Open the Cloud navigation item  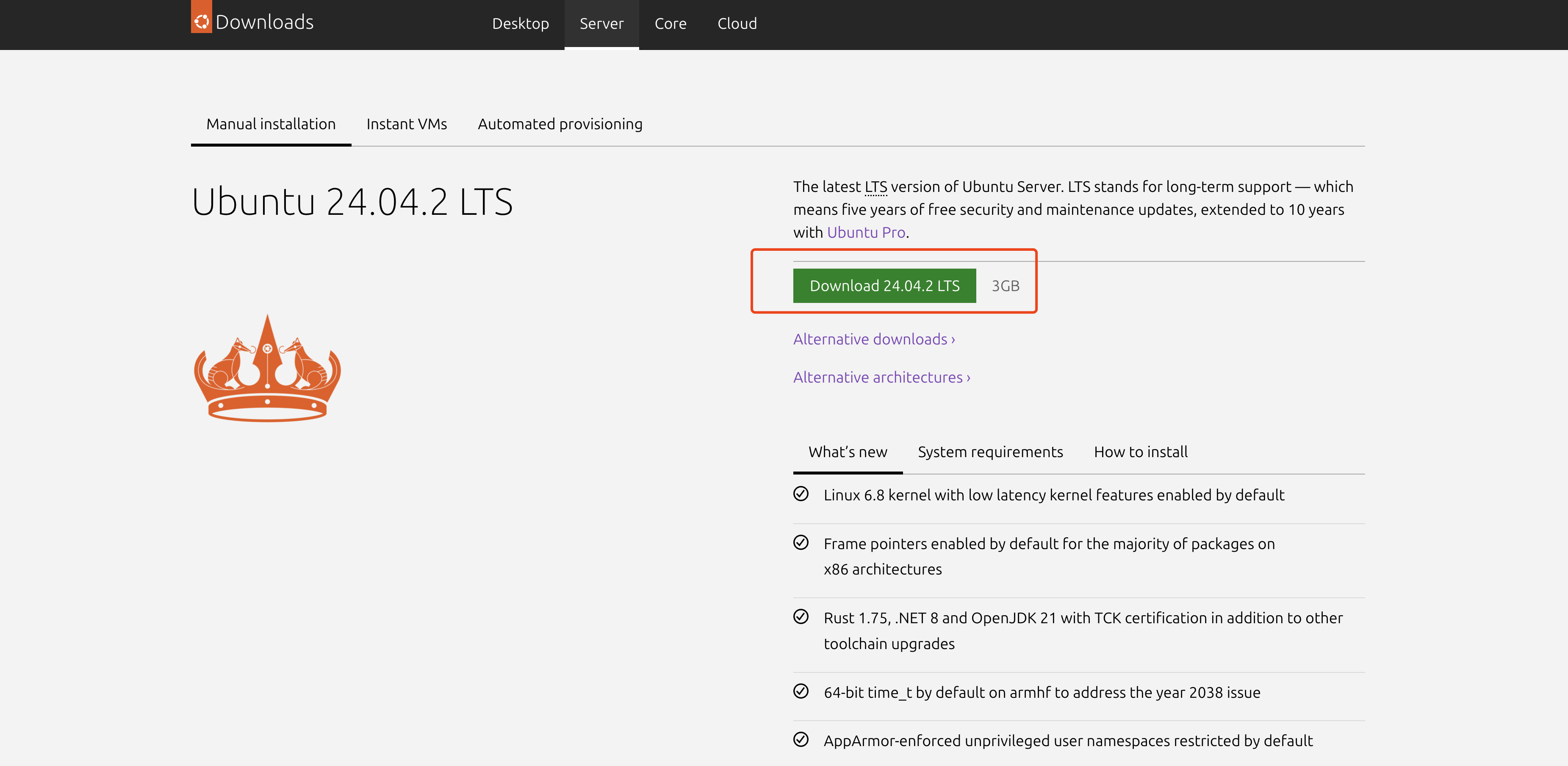(x=737, y=24)
